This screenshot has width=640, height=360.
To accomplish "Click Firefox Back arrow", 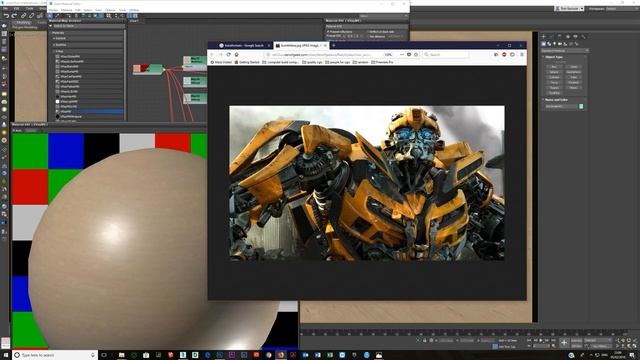I will point(211,54).
